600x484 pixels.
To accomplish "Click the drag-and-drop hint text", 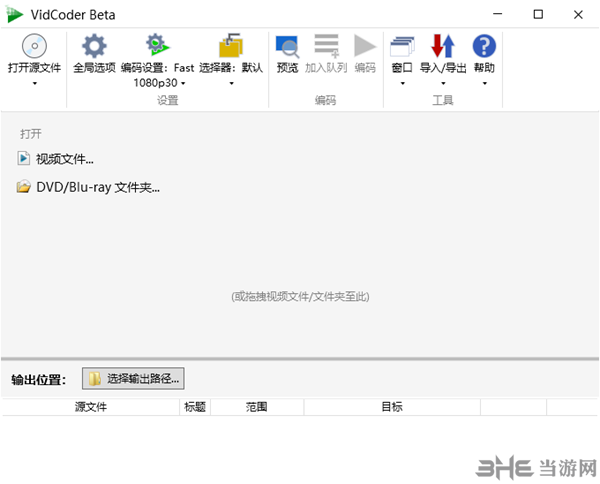I will coord(300,297).
